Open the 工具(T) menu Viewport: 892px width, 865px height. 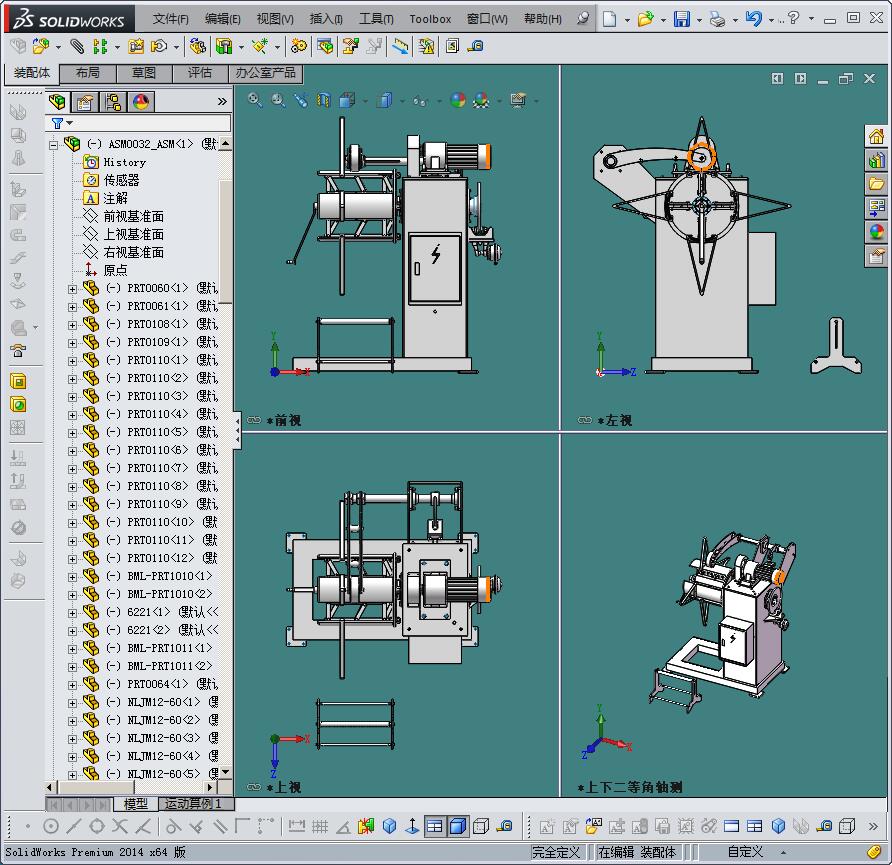pos(376,19)
